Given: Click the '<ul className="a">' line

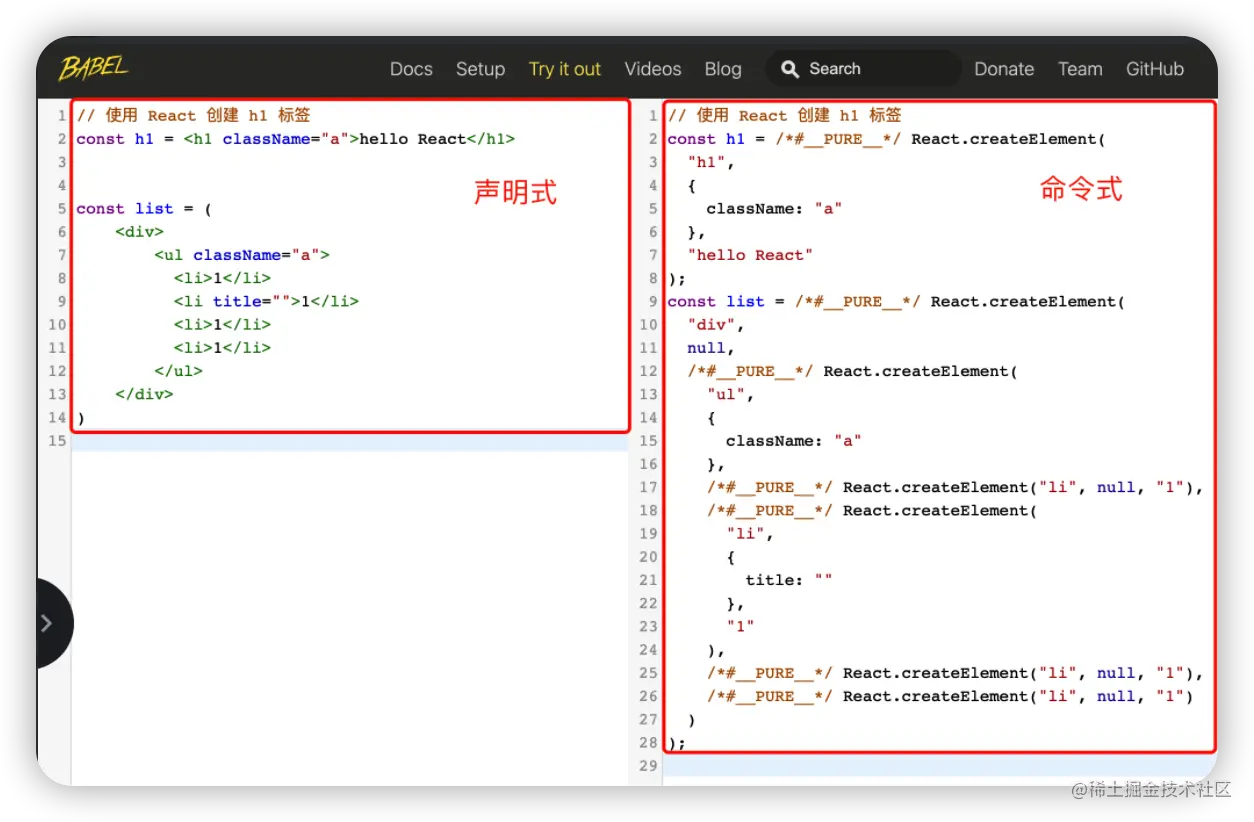Looking at the screenshot, I should pos(242,255).
